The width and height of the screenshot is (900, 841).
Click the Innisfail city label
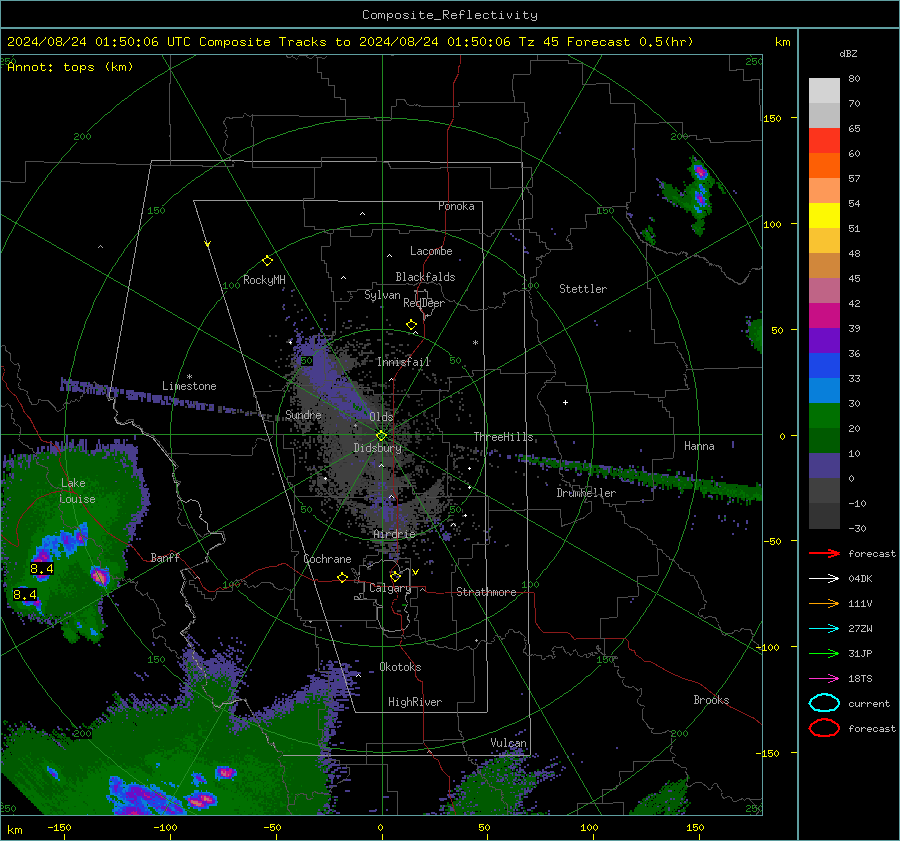[404, 362]
